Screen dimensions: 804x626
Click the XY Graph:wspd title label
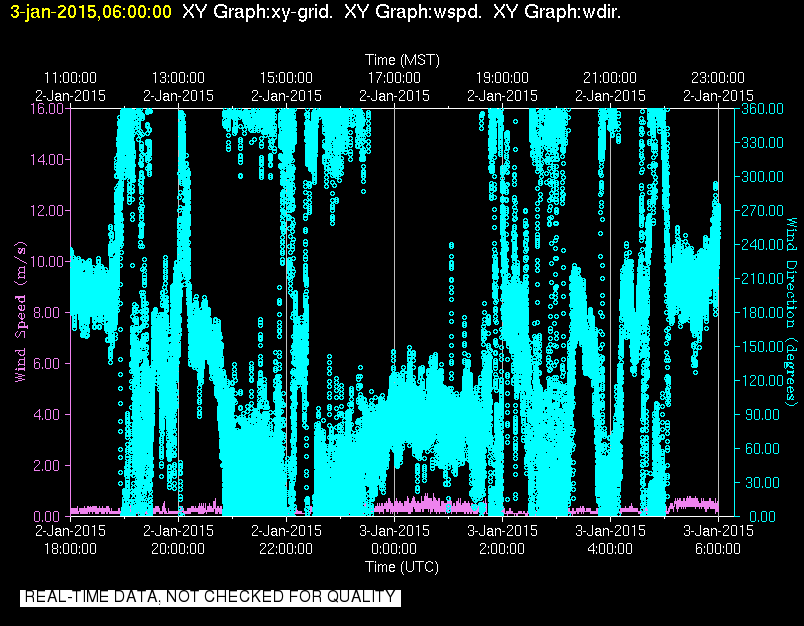[413, 12]
